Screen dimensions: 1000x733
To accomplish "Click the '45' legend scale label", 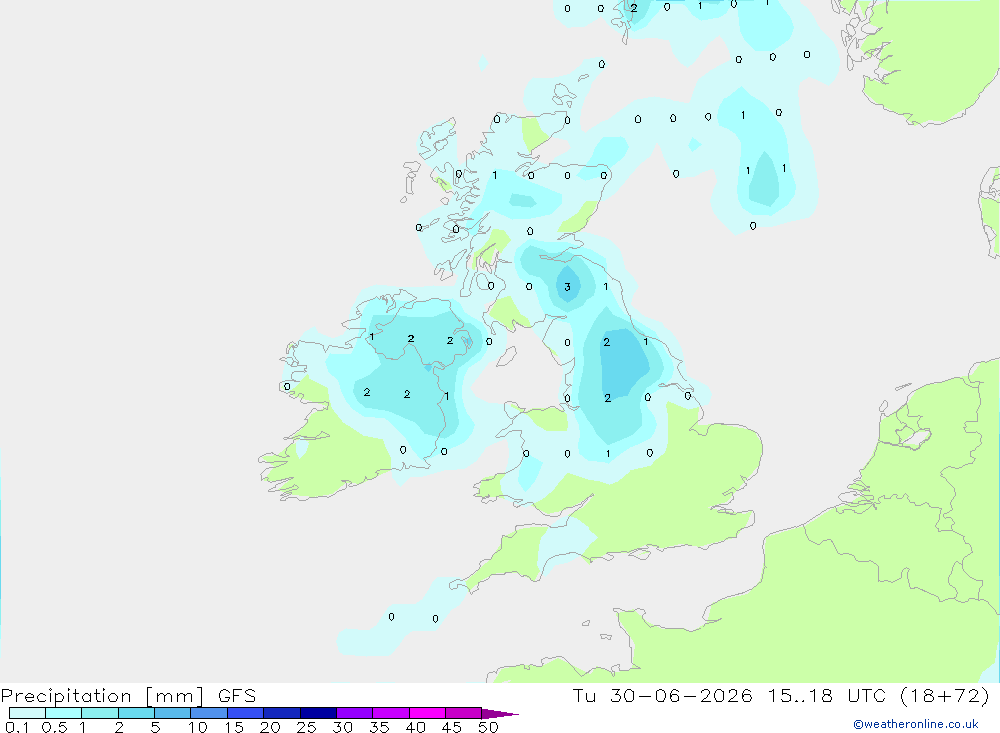I will pyautogui.click(x=452, y=727).
